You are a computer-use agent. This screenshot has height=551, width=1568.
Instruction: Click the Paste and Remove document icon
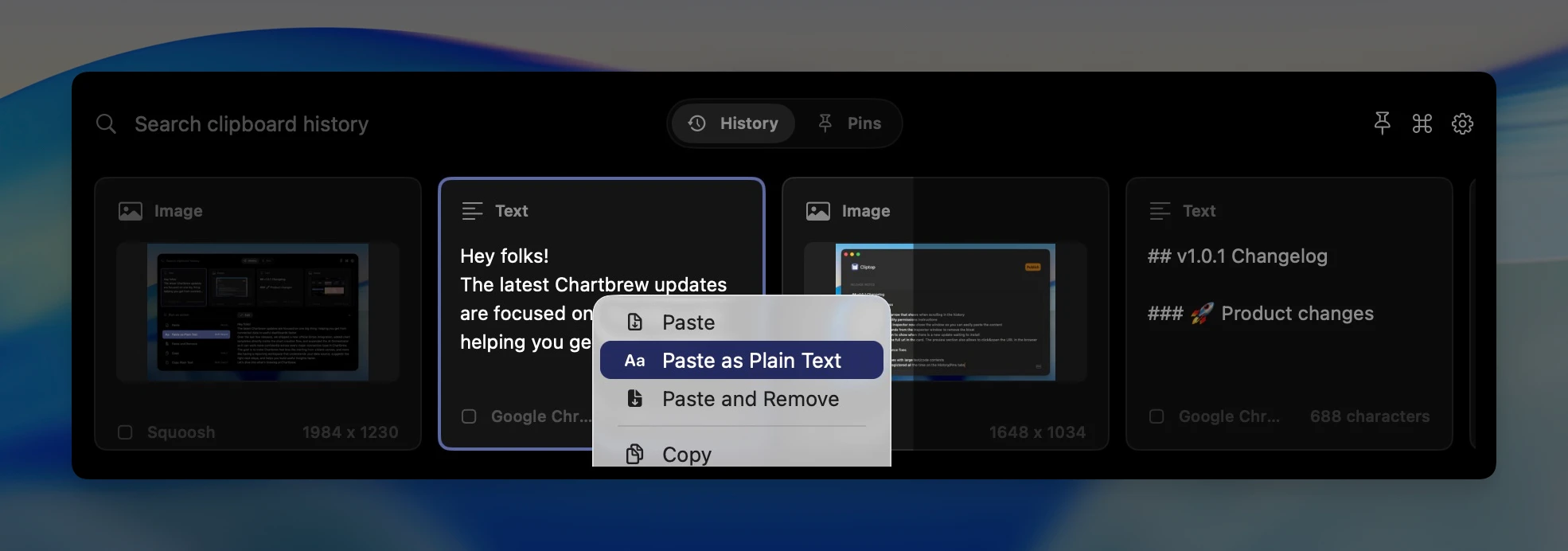click(635, 399)
